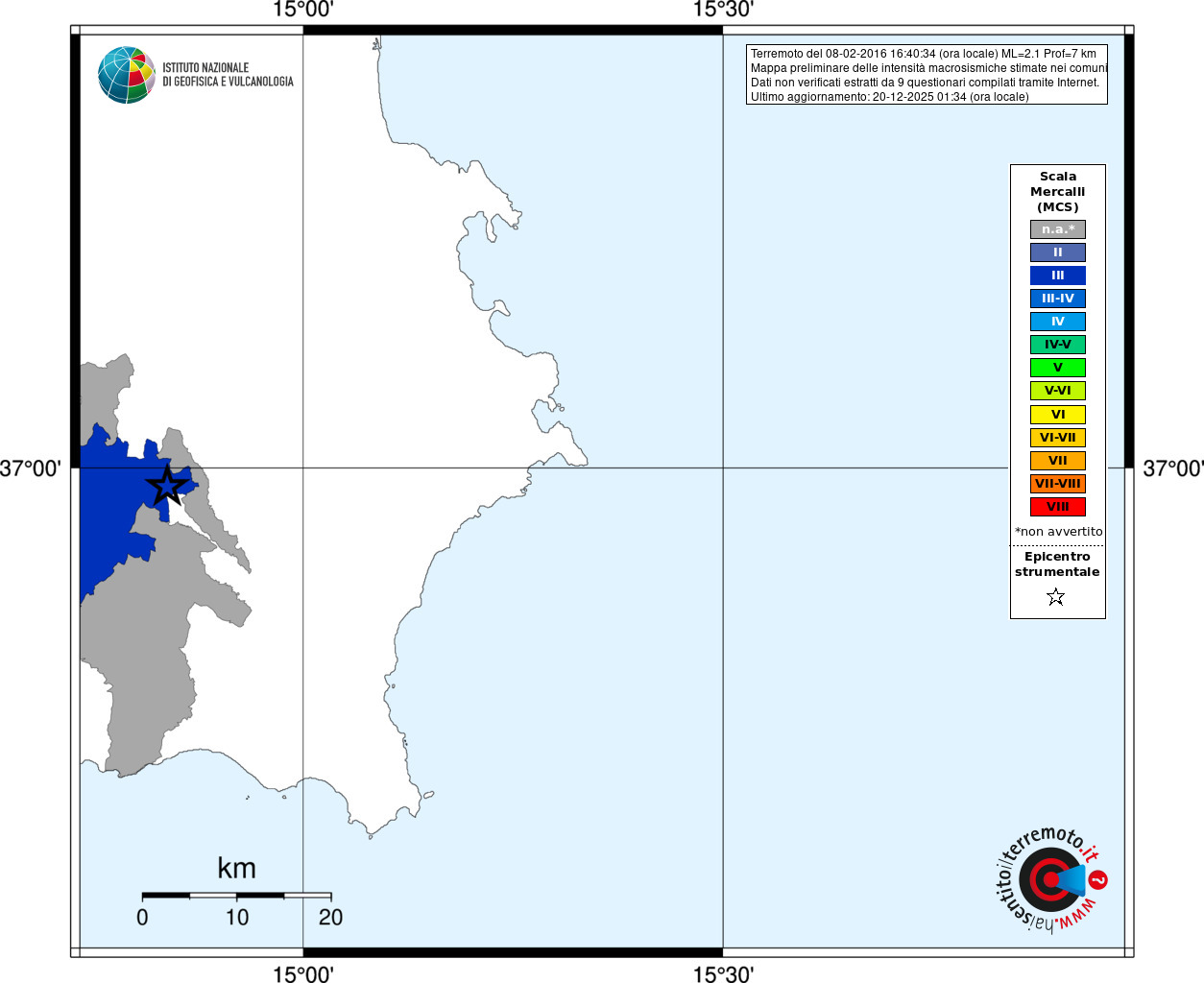Click the gray n.a.* legend swatch
The image size is (1204, 983).
pos(1057,229)
